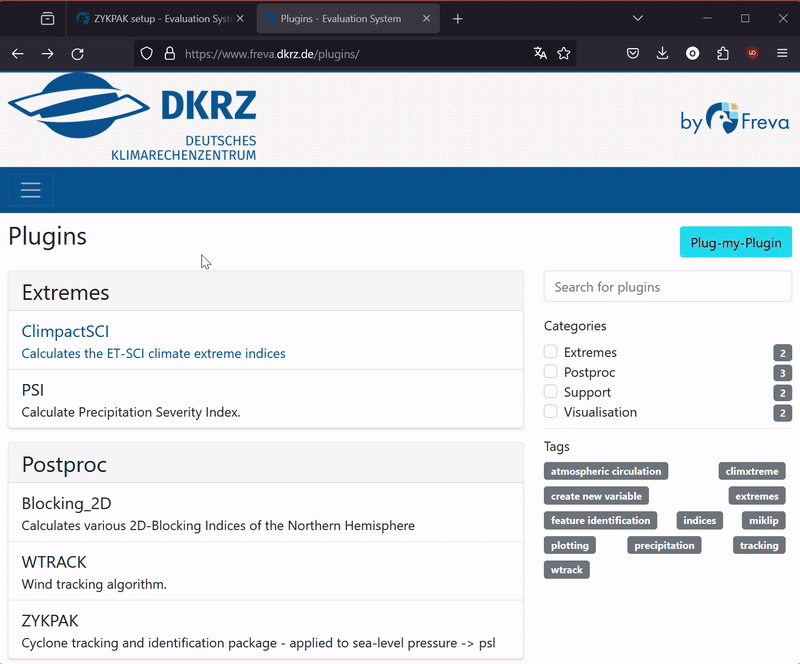Close the ZYKPAK setup tab
Viewport: 800px width, 664px height.
click(240, 18)
